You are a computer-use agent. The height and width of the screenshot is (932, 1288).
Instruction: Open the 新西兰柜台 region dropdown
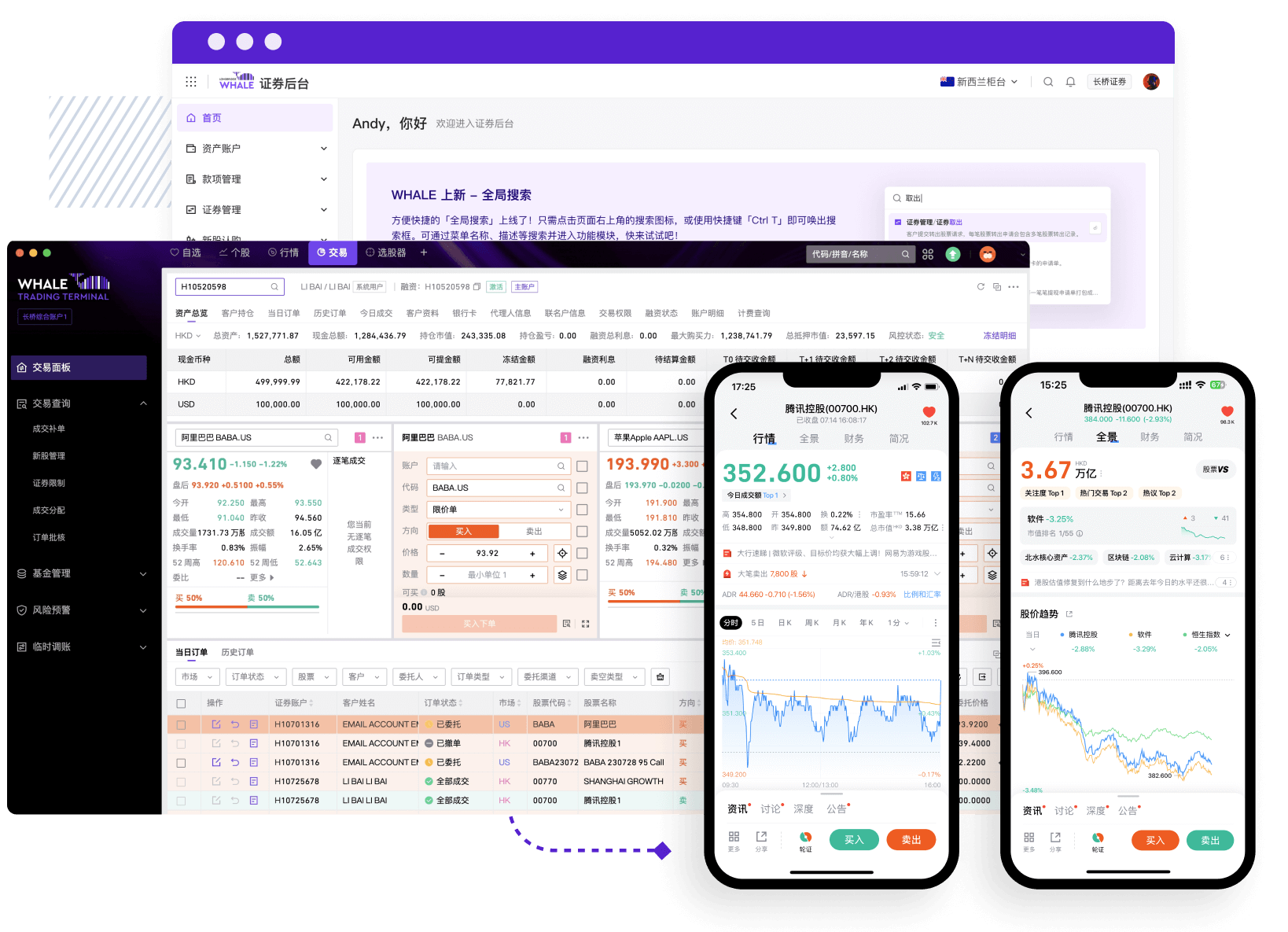(x=980, y=82)
